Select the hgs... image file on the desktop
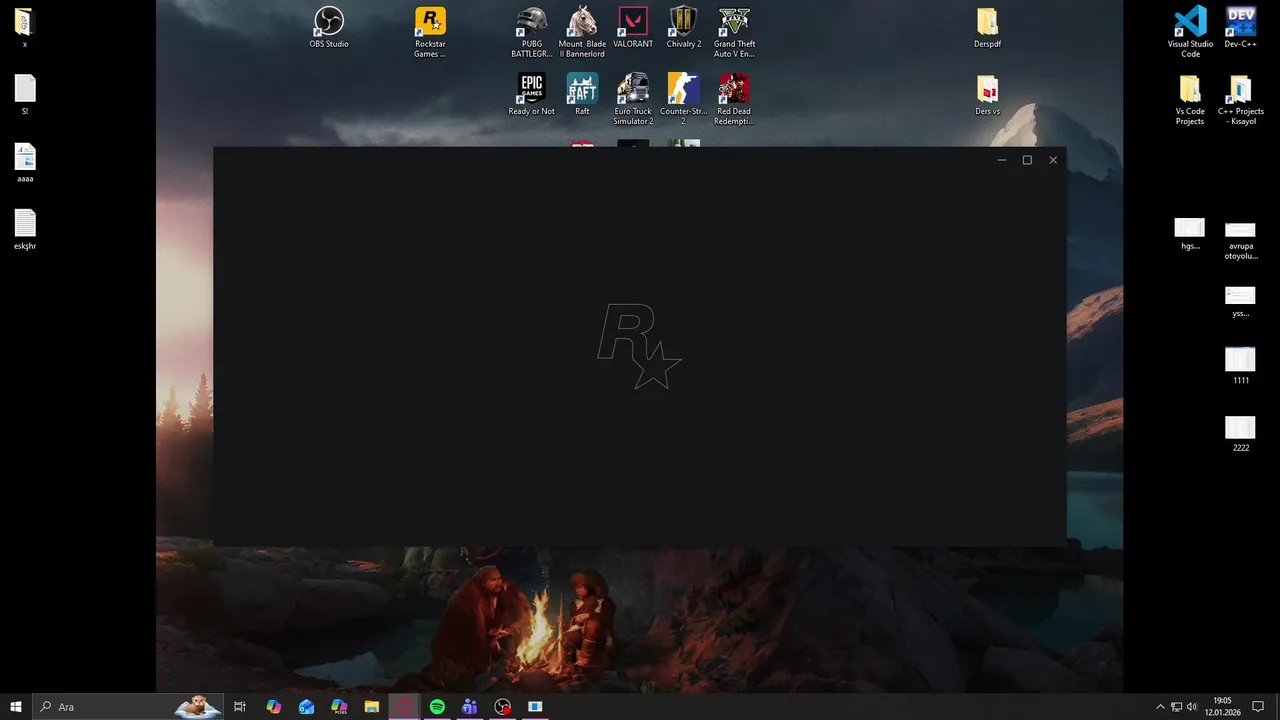 click(1190, 233)
